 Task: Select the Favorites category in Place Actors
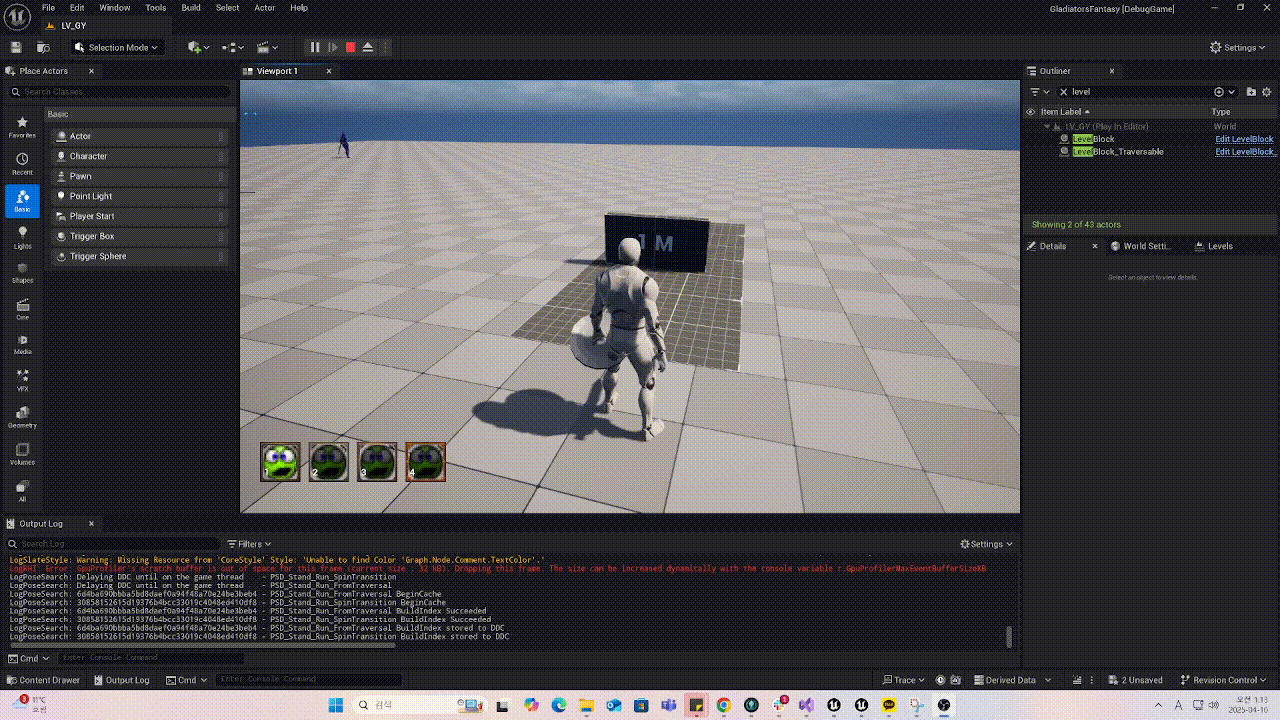pyautogui.click(x=22, y=127)
